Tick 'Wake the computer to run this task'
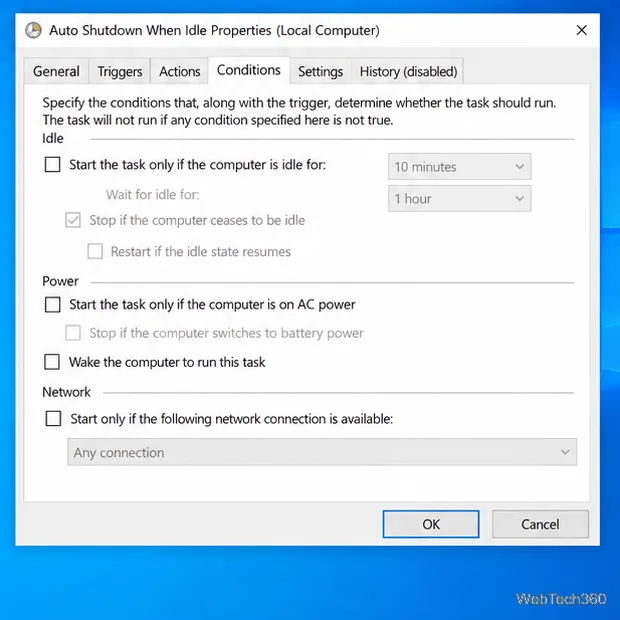The image size is (620, 620). [x=52, y=362]
